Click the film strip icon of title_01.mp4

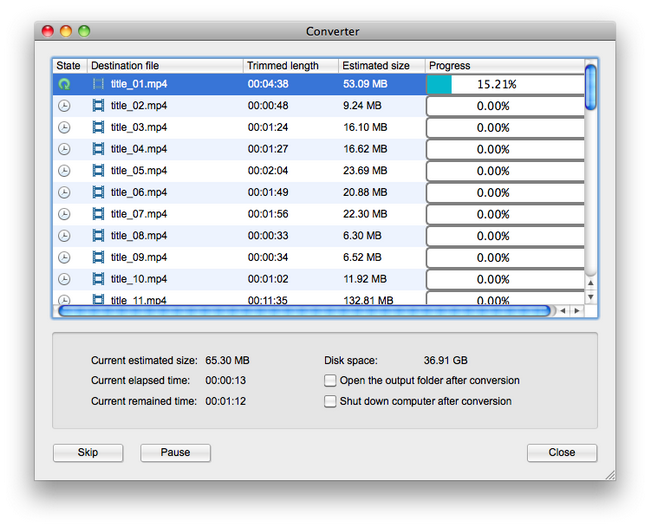[98, 84]
